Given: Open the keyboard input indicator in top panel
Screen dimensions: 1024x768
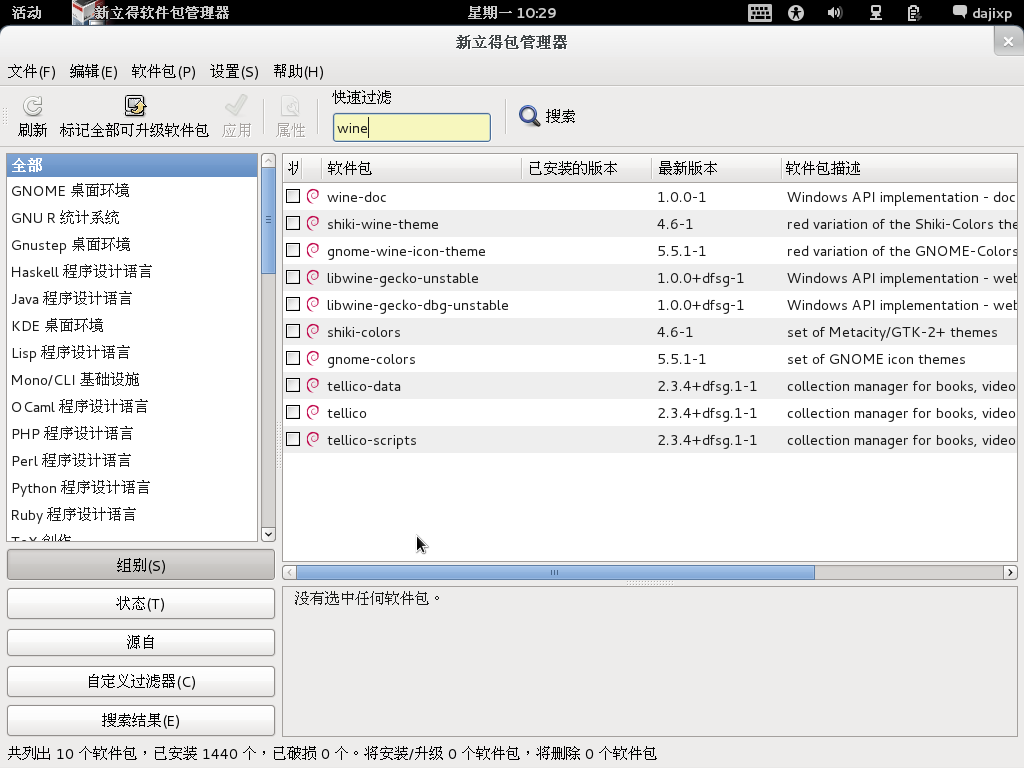Looking at the screenshot, I should coord(760,12).
